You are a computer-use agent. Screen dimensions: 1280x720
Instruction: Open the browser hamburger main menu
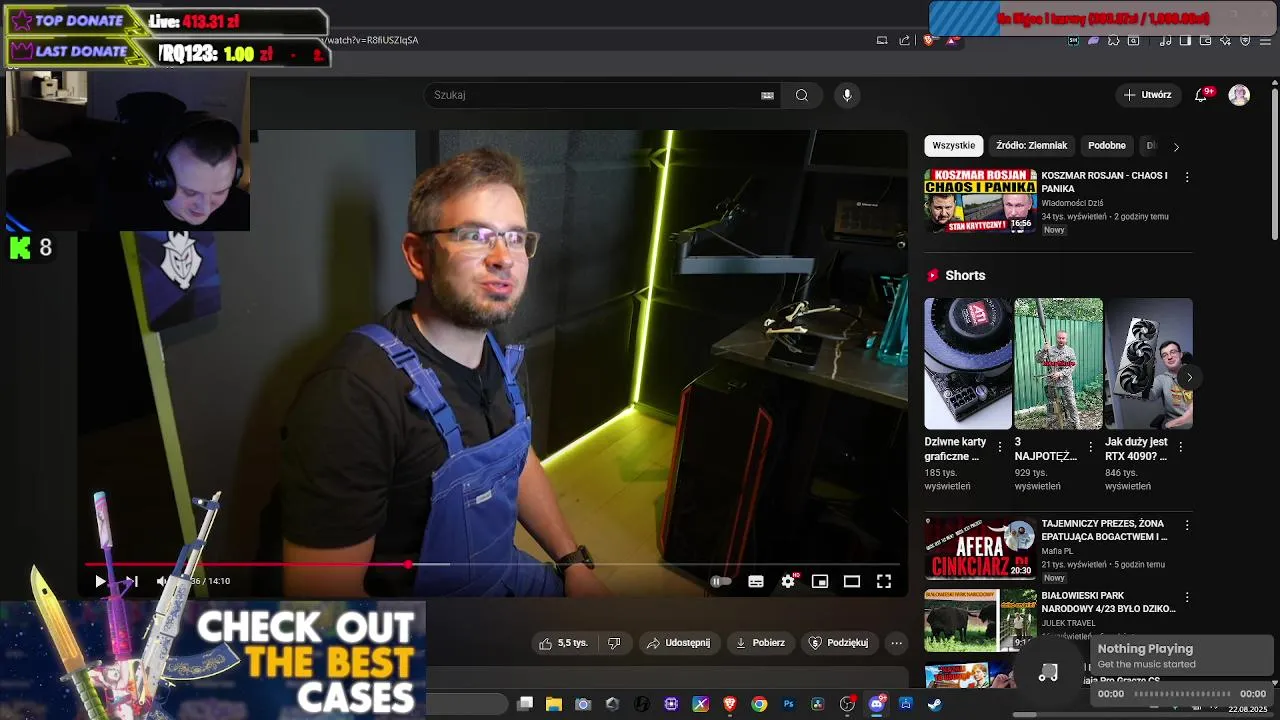(x=1265, y=41)
